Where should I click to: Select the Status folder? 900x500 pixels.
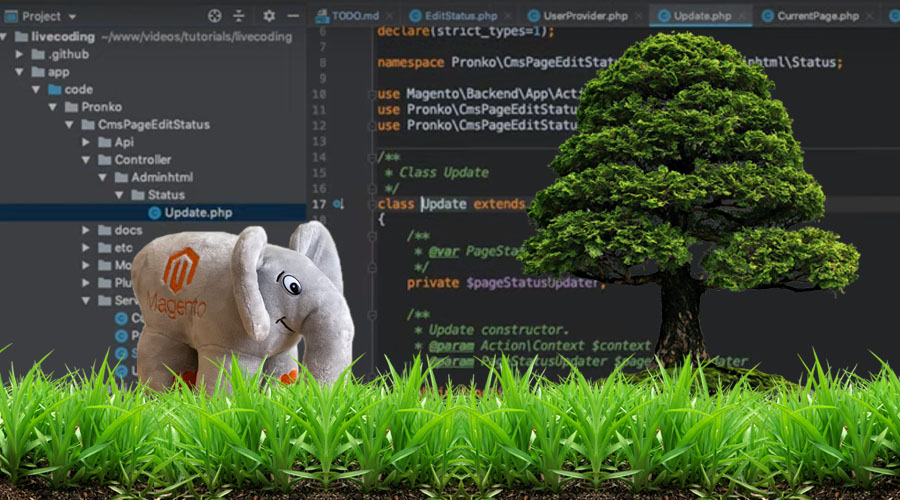(x=166, y=195)
